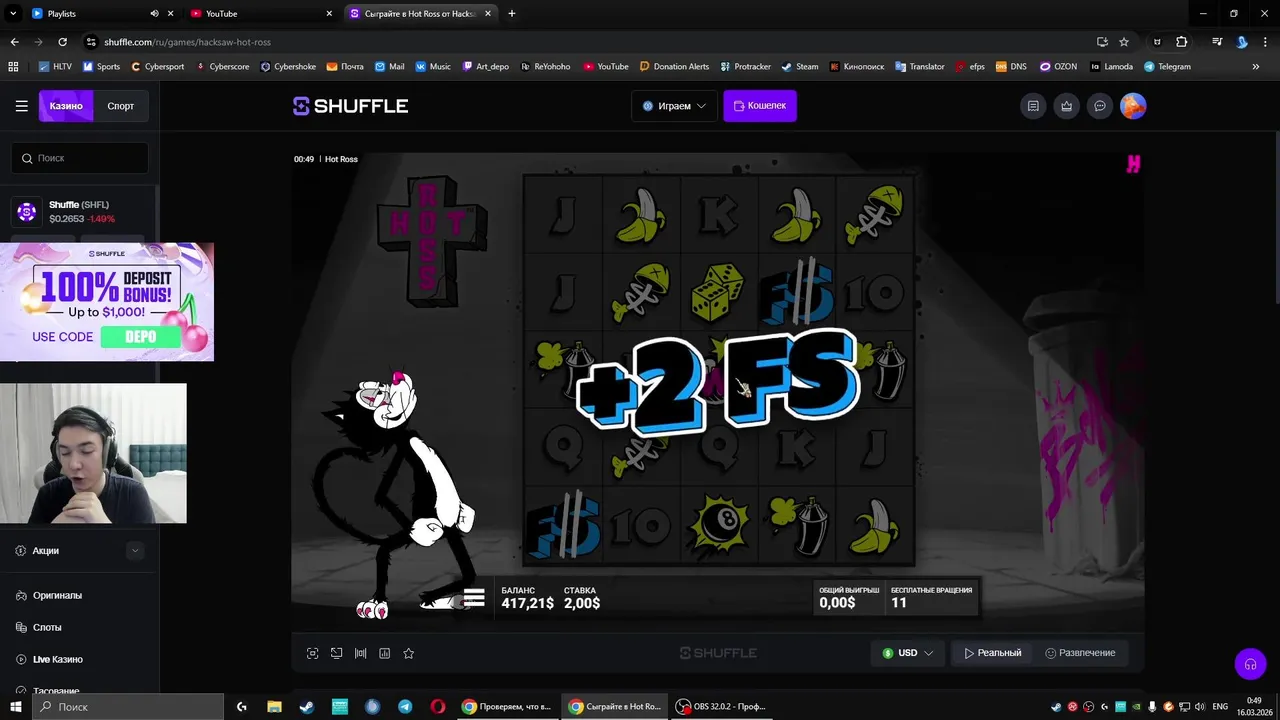Click the sidebar 'Поиск' search field
1280x720 pixels.
pyautogui.click(x=80, y=158)
